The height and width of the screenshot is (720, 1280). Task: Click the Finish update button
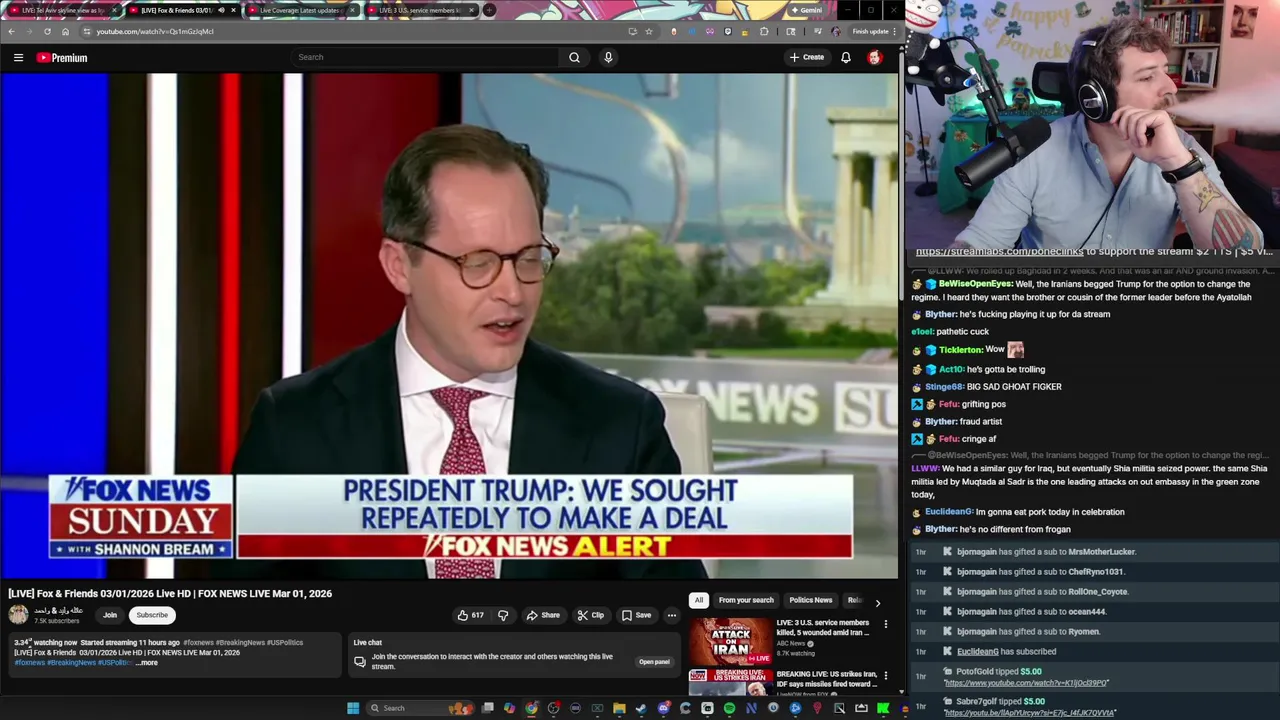[871, 31]
